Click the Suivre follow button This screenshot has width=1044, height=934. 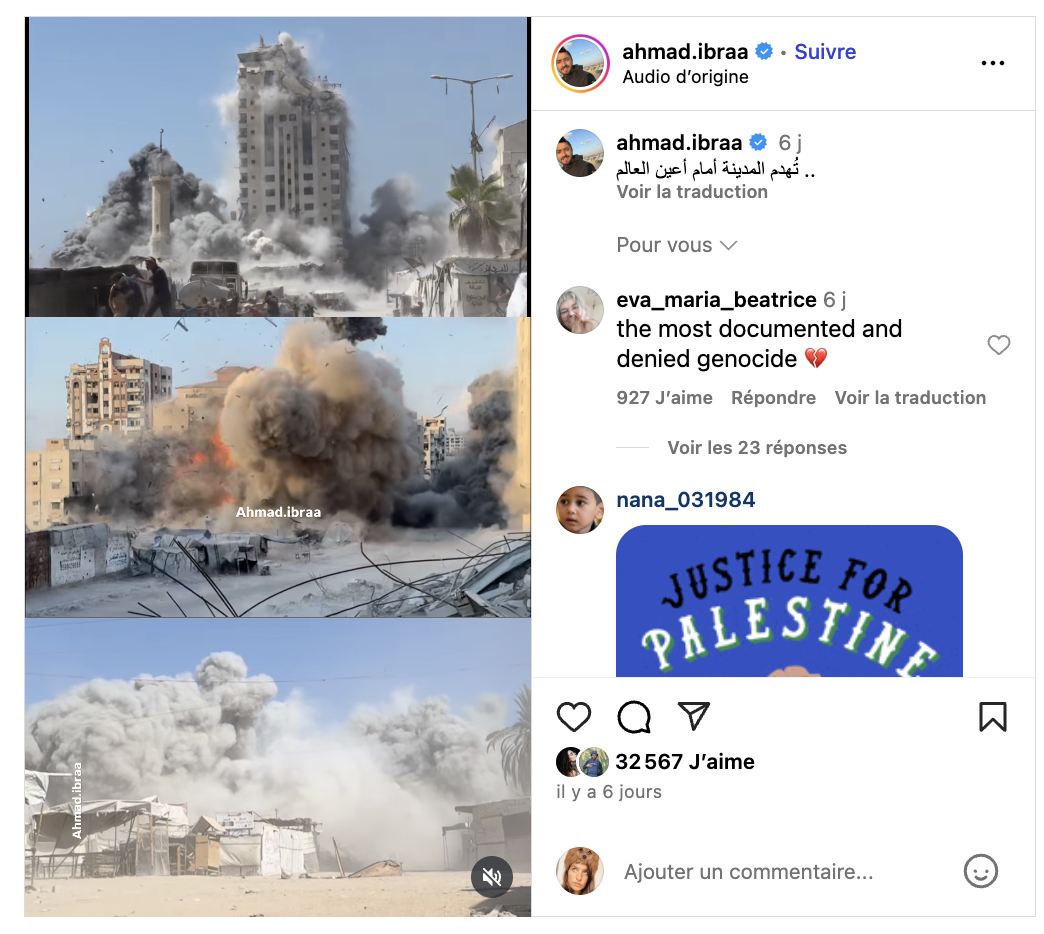point(825,51)
